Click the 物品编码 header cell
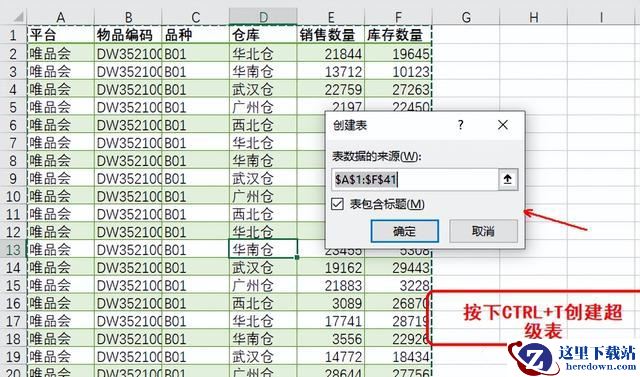This screenshot has height=377, width=640. coord(128,35)
